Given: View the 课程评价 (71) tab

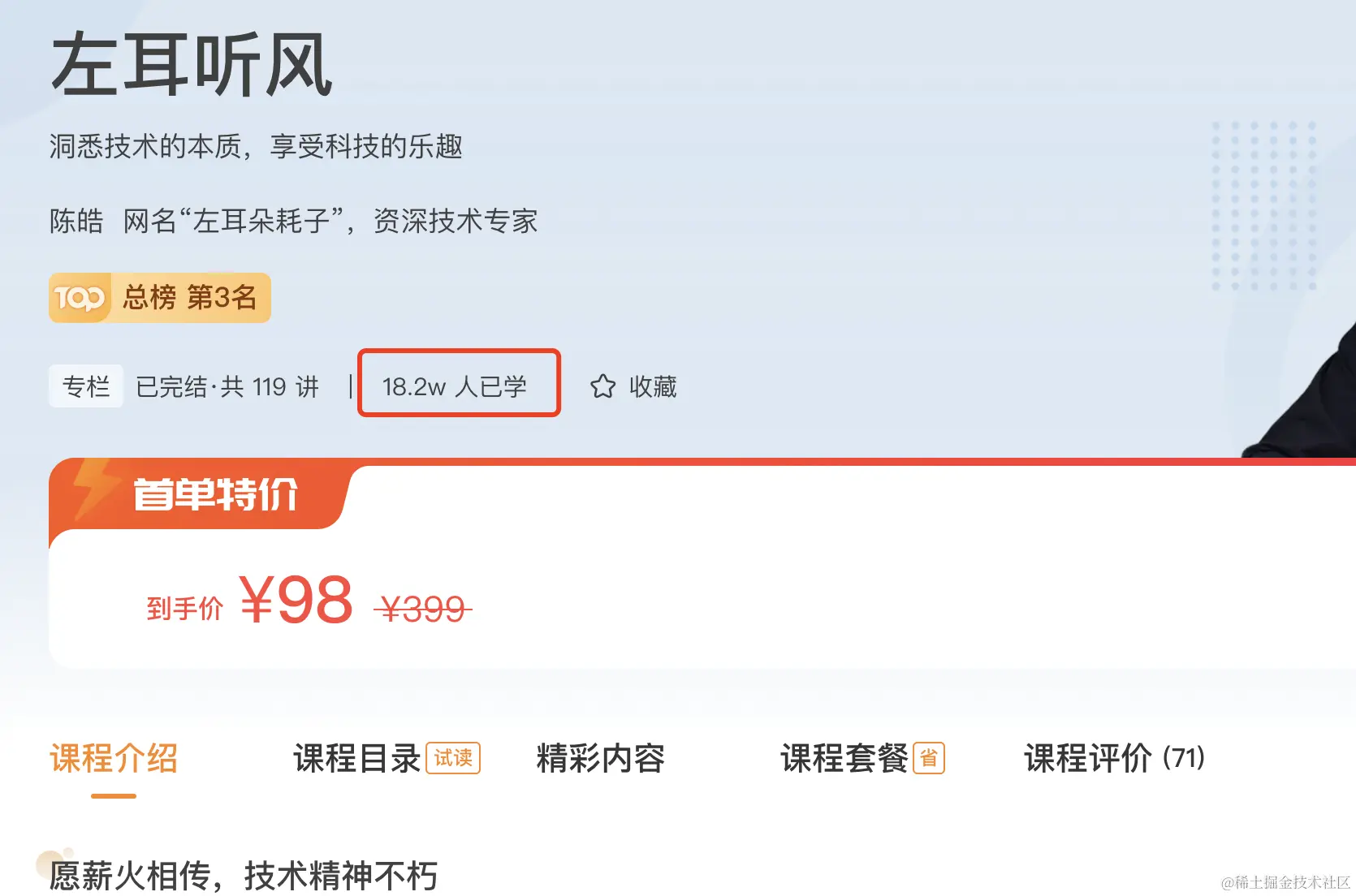Looking at the screenshot, I should [x=1114, y=759].
